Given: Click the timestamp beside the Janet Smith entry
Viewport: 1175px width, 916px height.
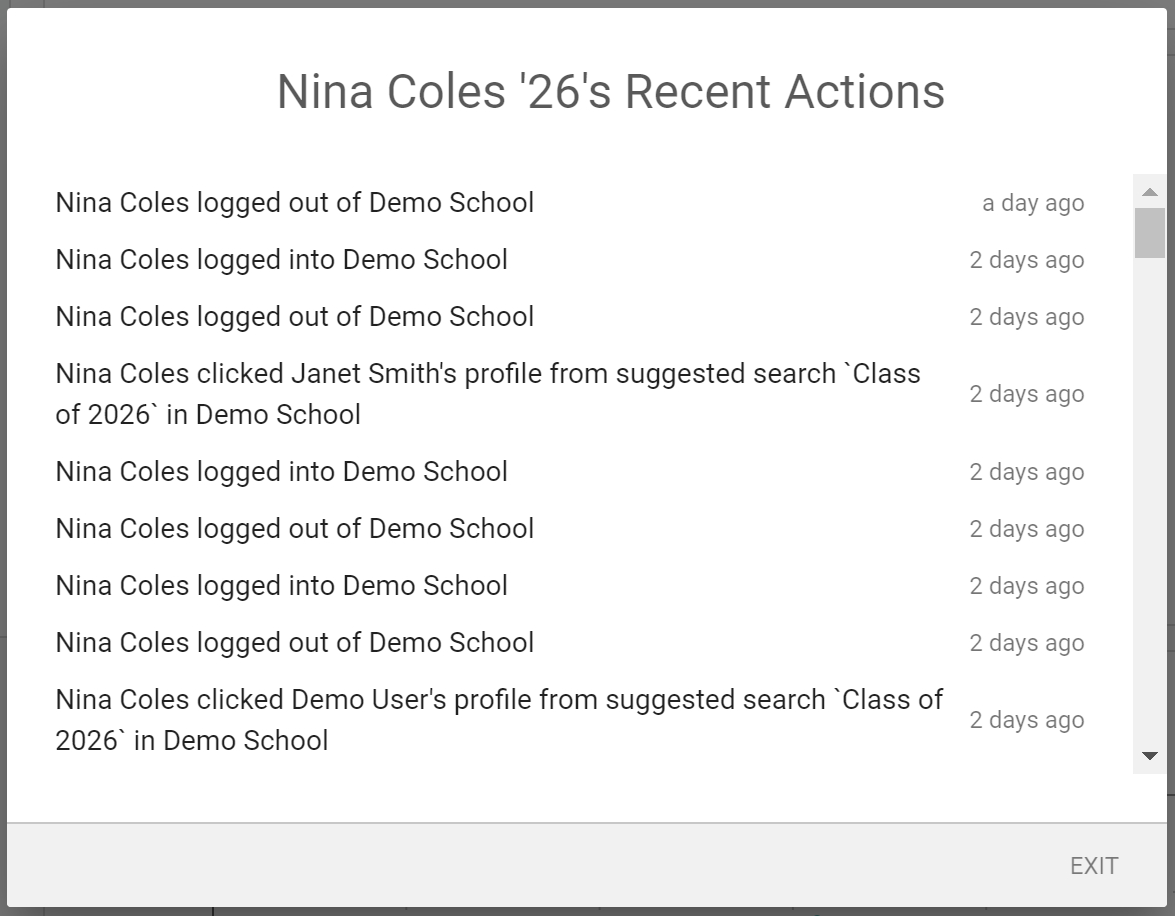Looking at the screenshot, I should [1026, 394].
